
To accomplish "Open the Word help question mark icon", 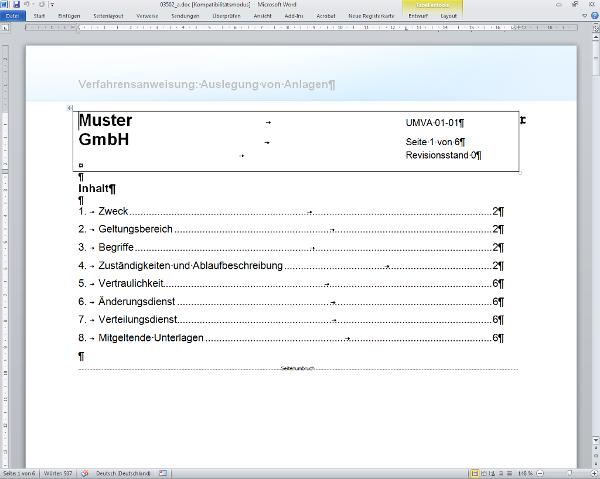I will point(593,17).
